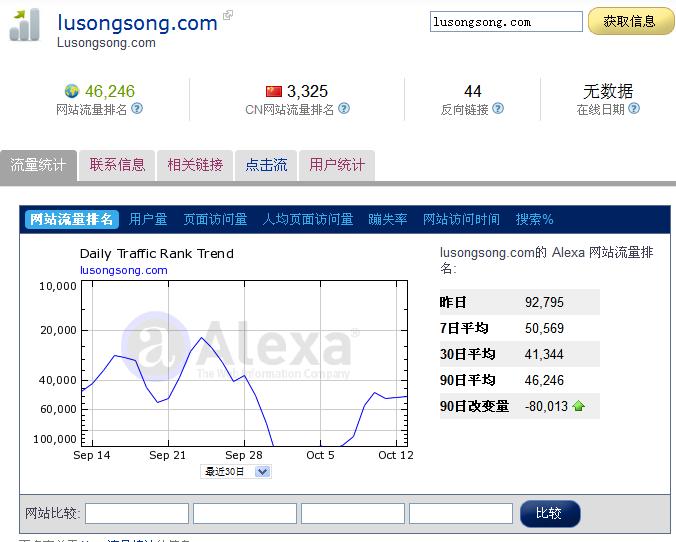Switch to the 用户统计 tab

337,165
